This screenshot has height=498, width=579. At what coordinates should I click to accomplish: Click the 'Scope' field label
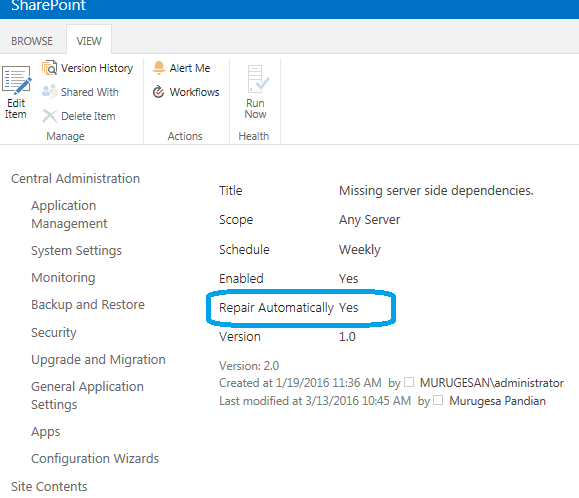pos(236,220)
